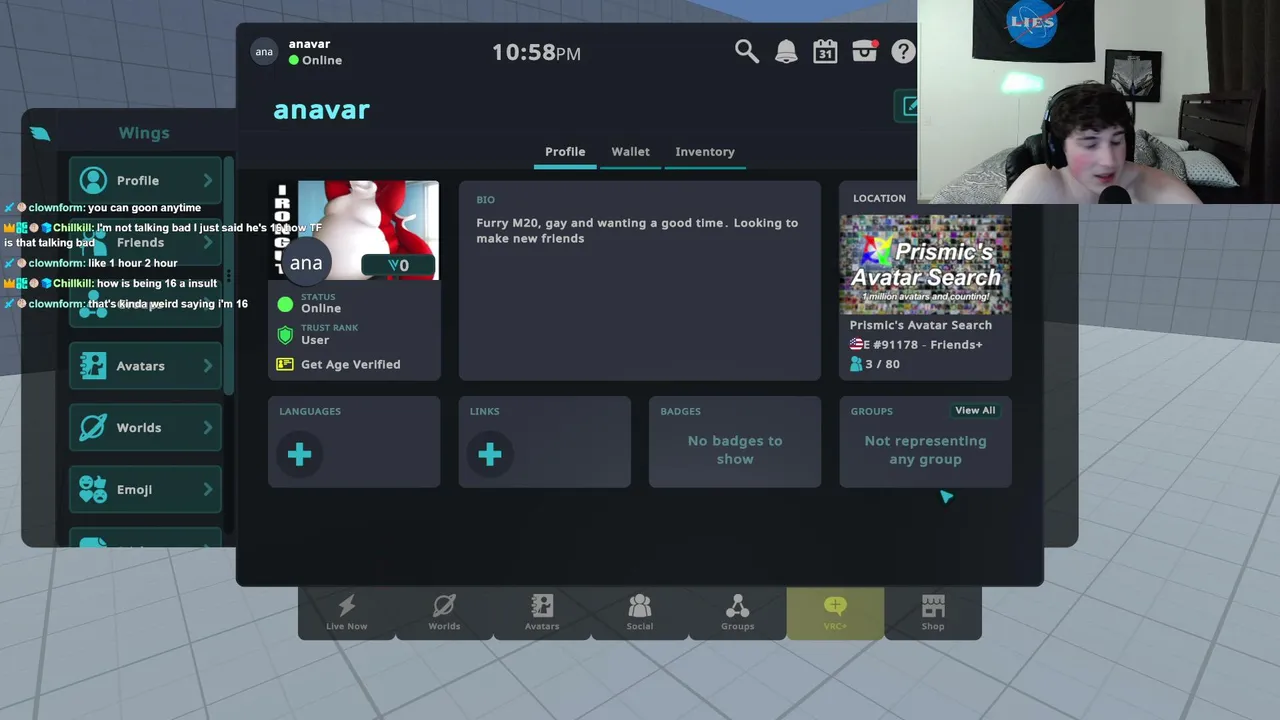The width and height of the screenshot is (1280, 720).
Task: Click 'anavar' username in the header
Action: 309,44
